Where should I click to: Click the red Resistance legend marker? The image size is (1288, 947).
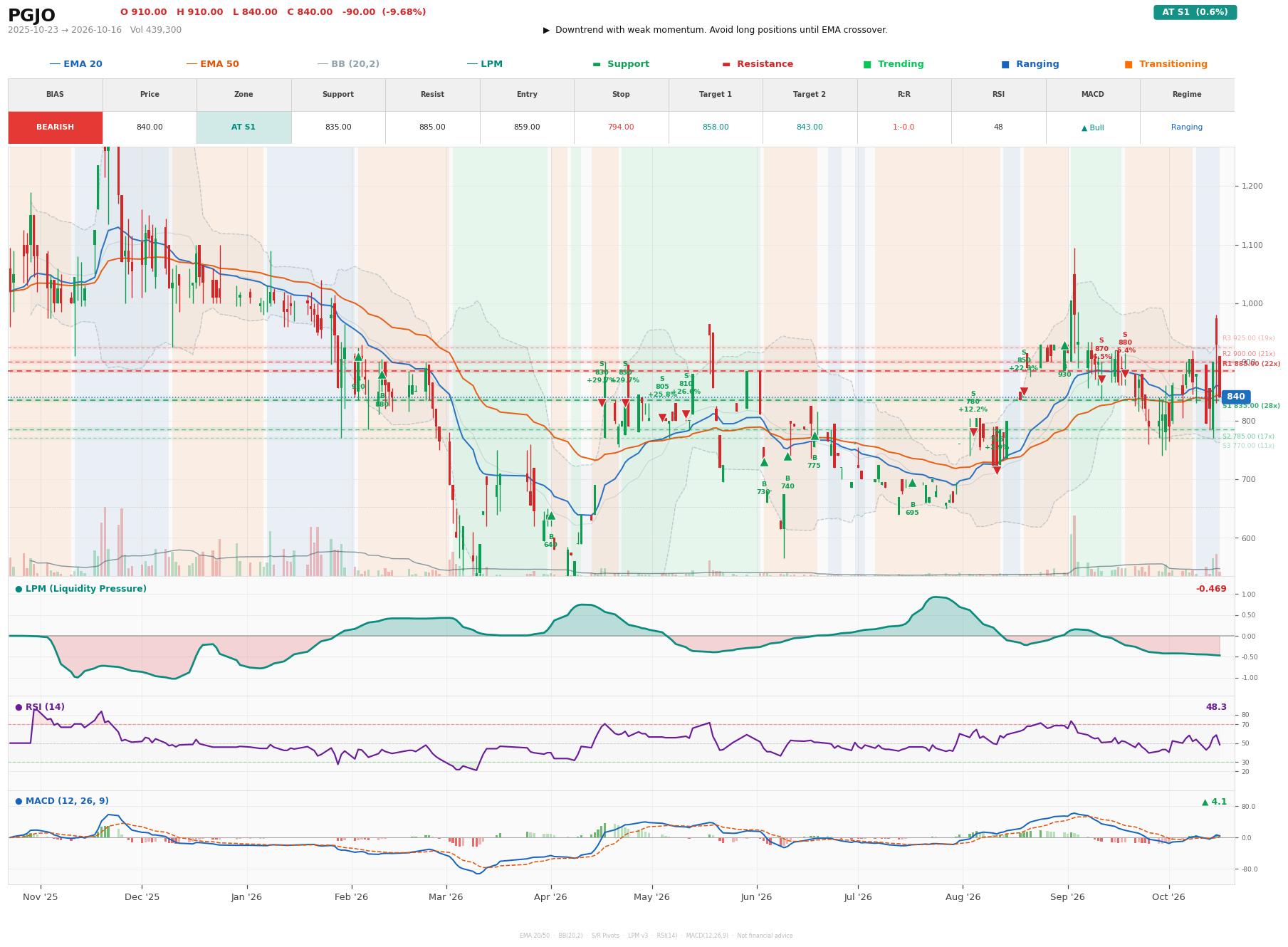726,64
